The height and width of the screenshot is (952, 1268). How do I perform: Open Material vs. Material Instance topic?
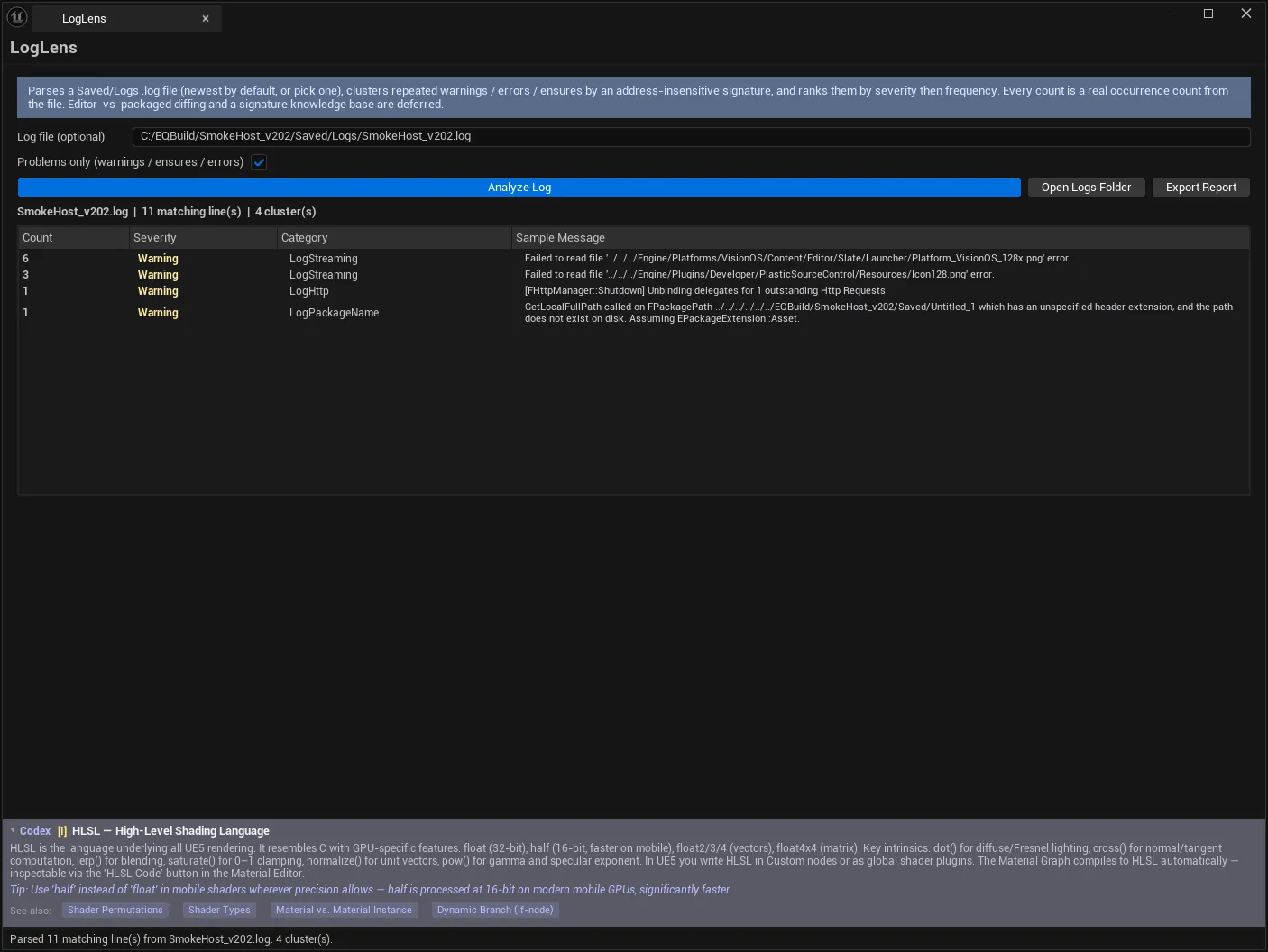(344, 911)
